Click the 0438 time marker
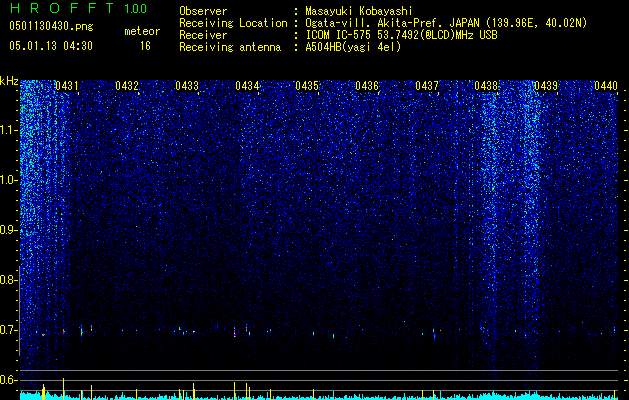Viewport: 629px width, 400px height. (x=486, y=86)
